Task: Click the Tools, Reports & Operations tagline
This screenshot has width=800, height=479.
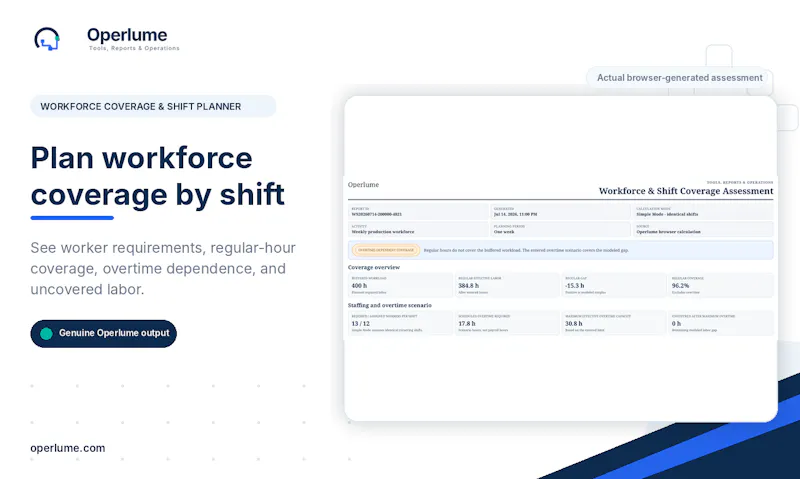Action: pyautogui.click(x=134, y=48)
